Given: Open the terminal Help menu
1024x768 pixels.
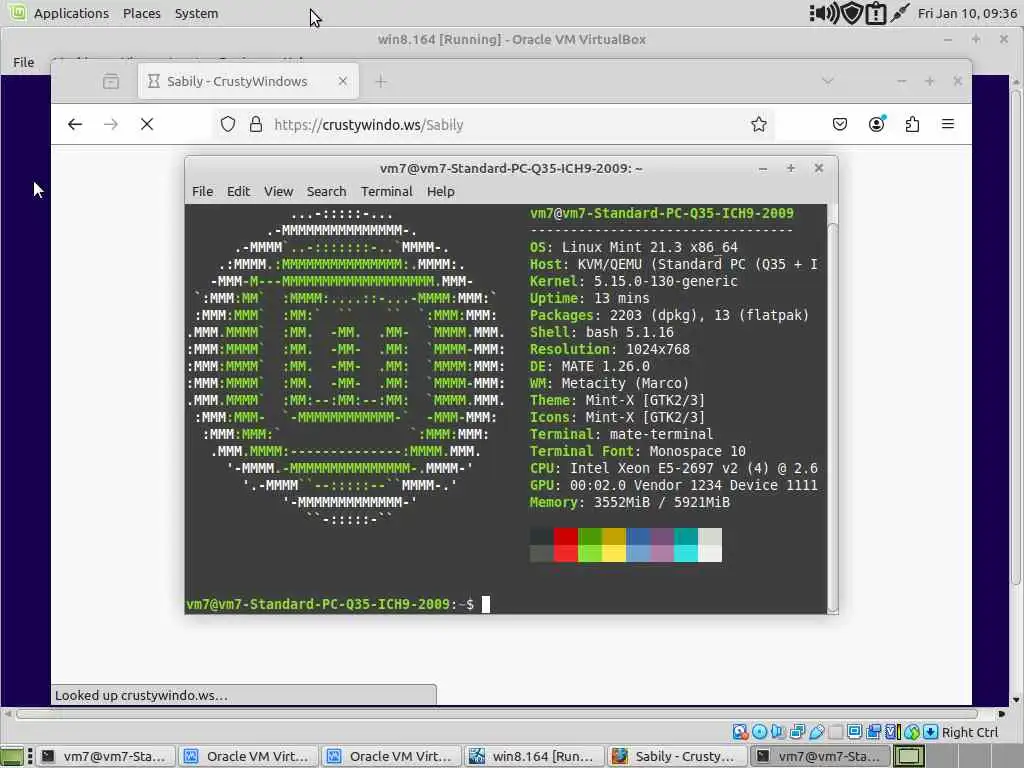Looking at the screenshot, I should (441, 191).
